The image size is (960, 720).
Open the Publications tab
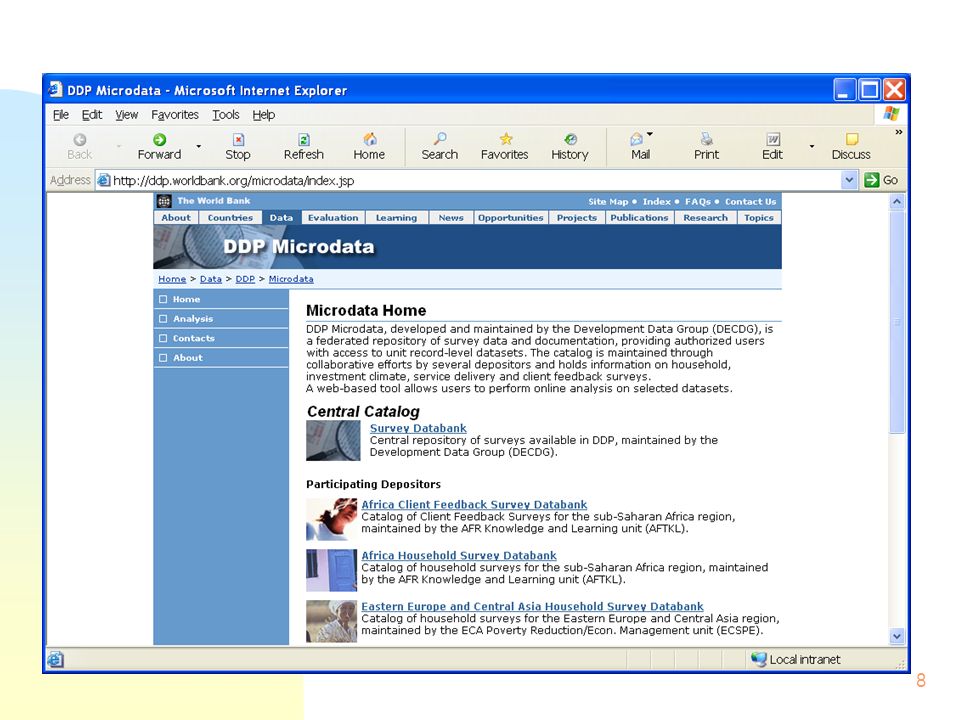pos(639,217)
